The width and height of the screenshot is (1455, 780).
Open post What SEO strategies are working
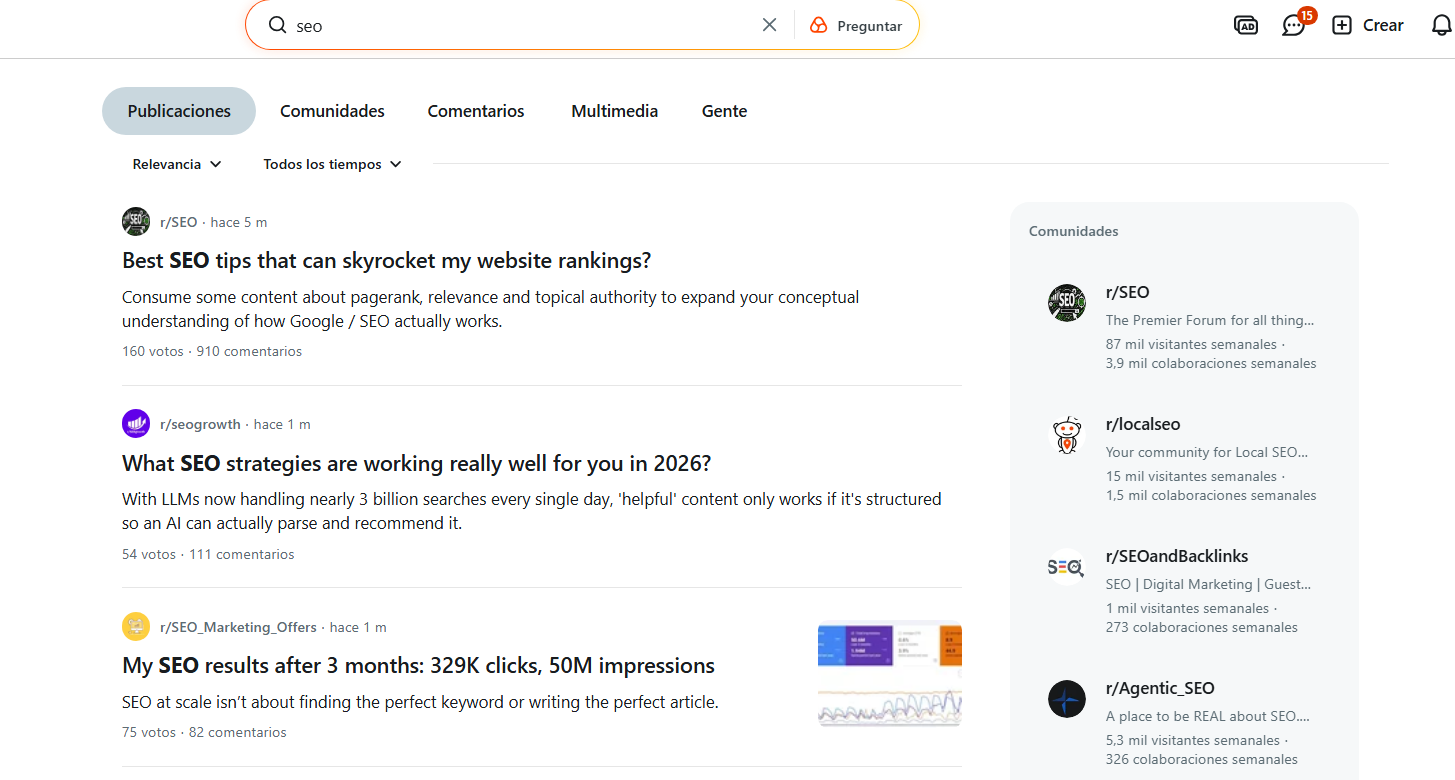416,464
